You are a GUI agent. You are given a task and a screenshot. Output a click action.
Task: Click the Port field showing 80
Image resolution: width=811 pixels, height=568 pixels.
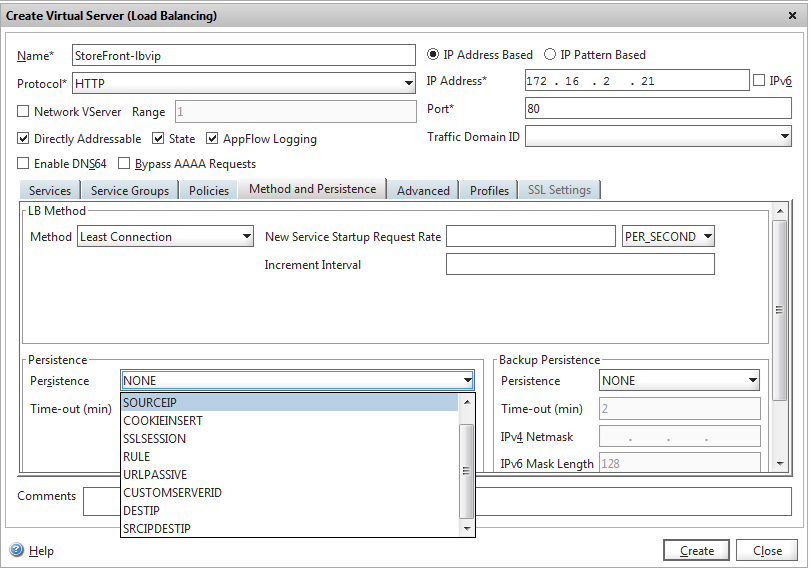pyautogui.click(x=658, y=109)
